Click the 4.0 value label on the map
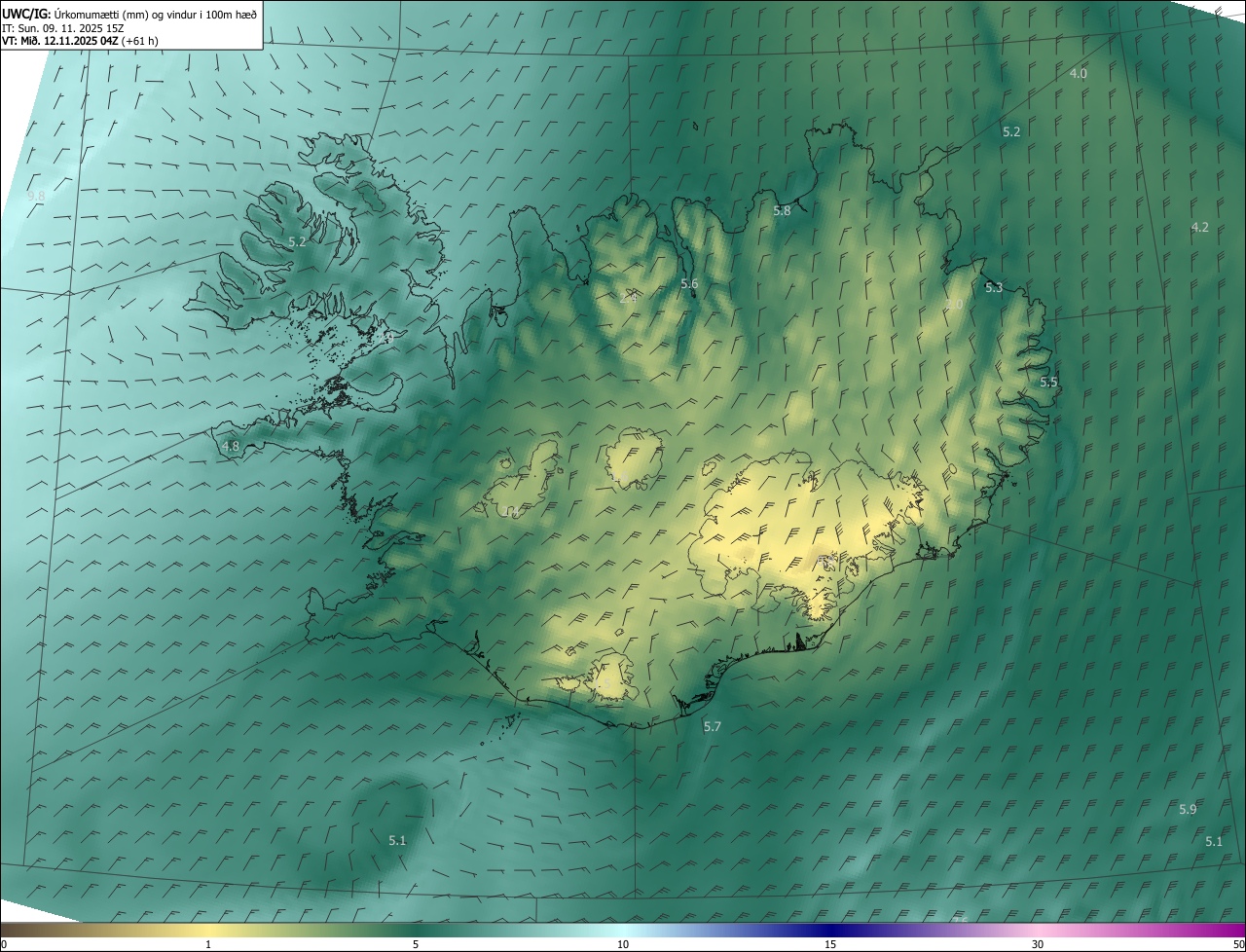Image resolution: width=1246 pixels, height=952 pixels. tap(1079, 74)
